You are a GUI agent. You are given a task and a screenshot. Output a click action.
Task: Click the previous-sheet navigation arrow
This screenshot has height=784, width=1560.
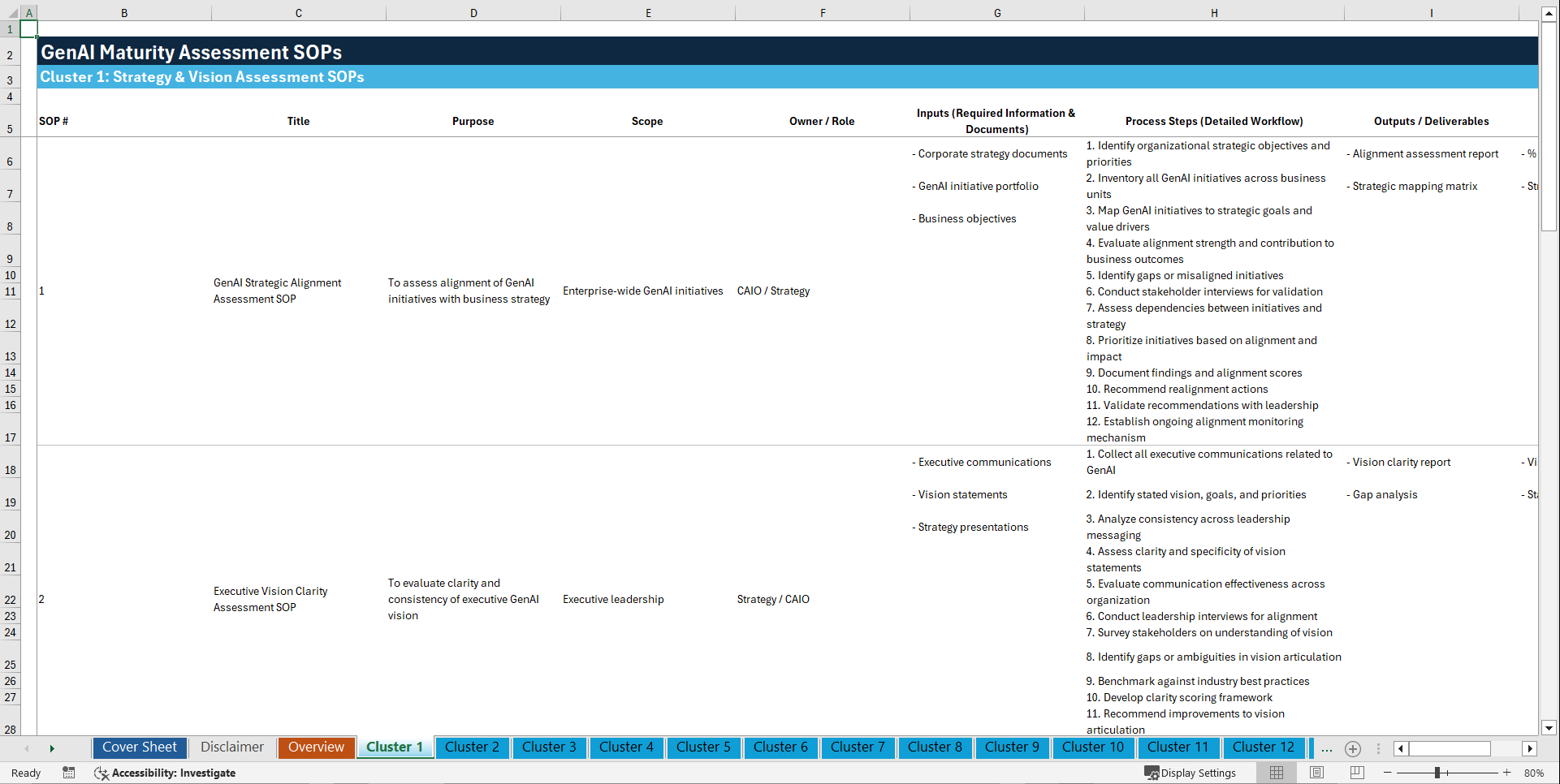click(27, 748)
